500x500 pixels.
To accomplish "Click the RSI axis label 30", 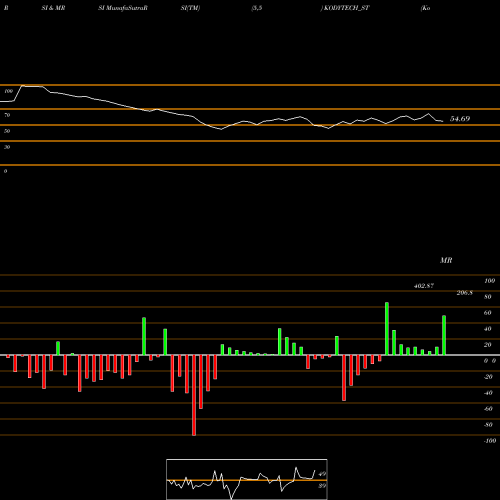I will pyautogui.click(x=7, y=147).
